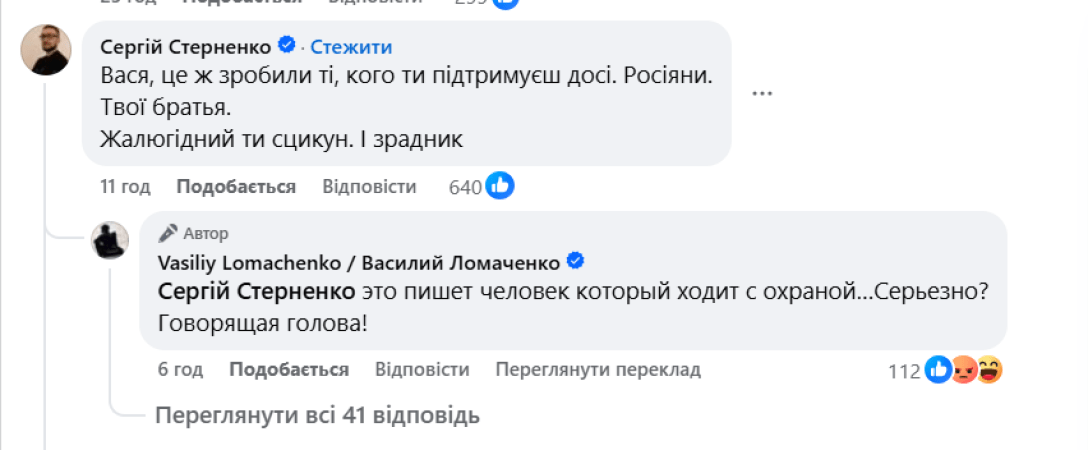Follow Стерненко via the Стежити link
This screenshot has height=450, width=1088.
[x=351, y=46]
